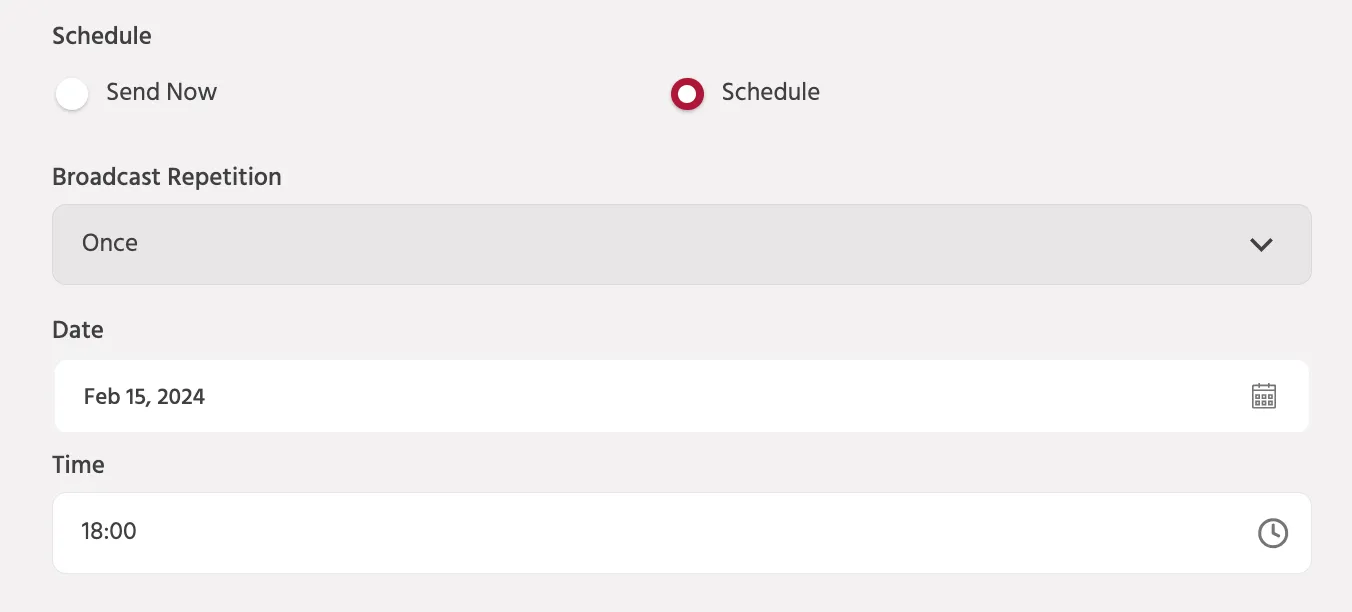
Task: Click the Schedule option label text
Action: 771,92
